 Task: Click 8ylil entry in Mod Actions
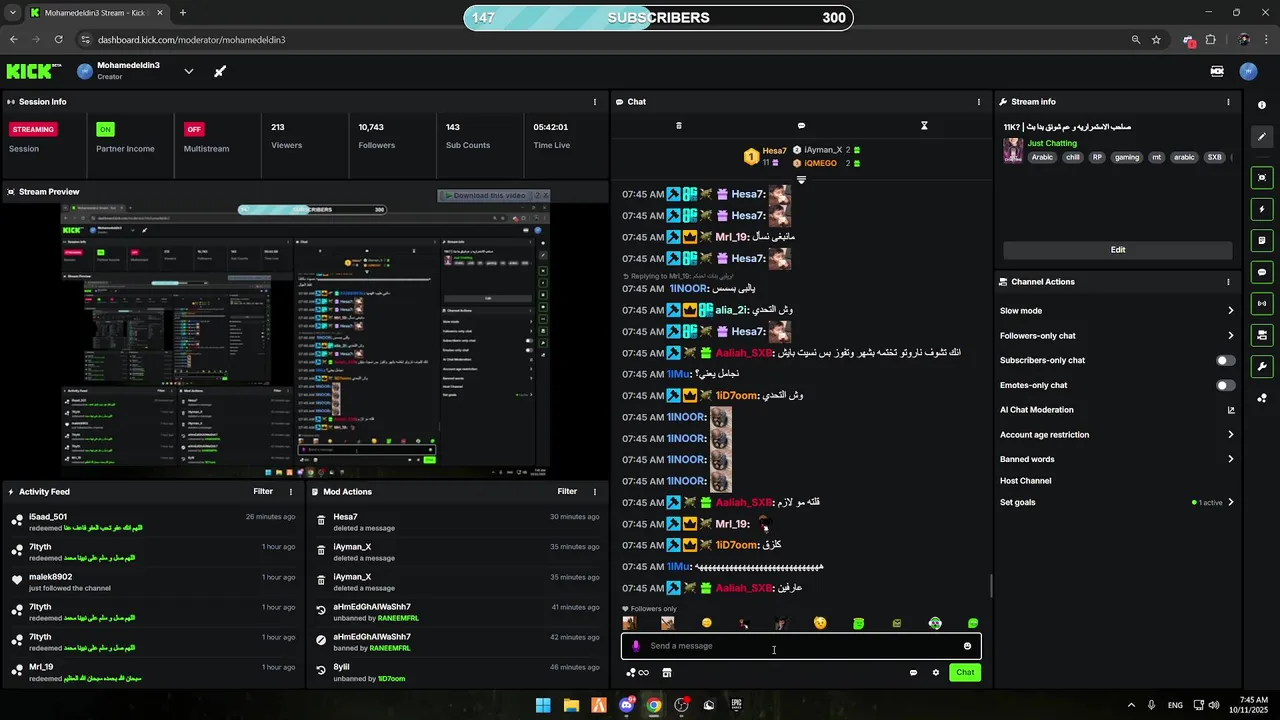341,667
